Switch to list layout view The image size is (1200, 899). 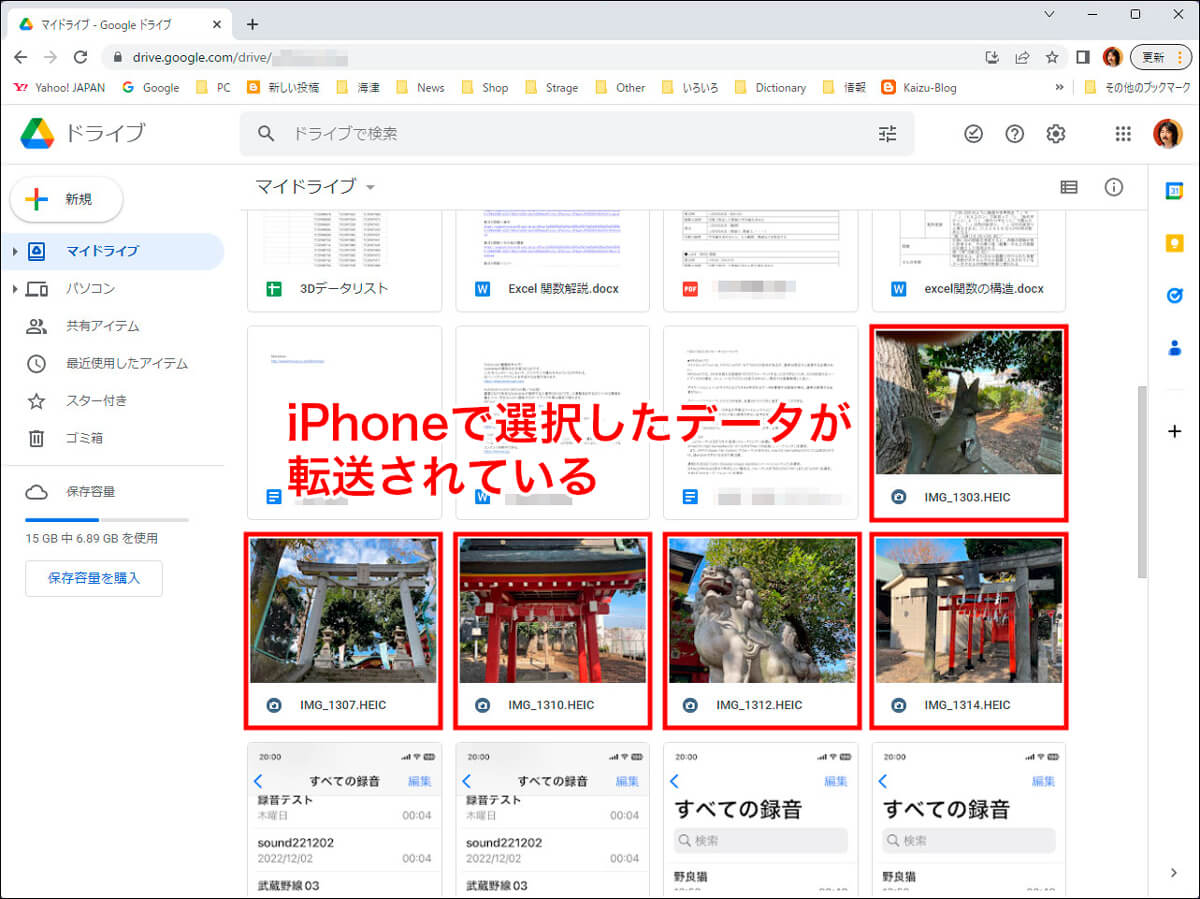coord(1069,187)
